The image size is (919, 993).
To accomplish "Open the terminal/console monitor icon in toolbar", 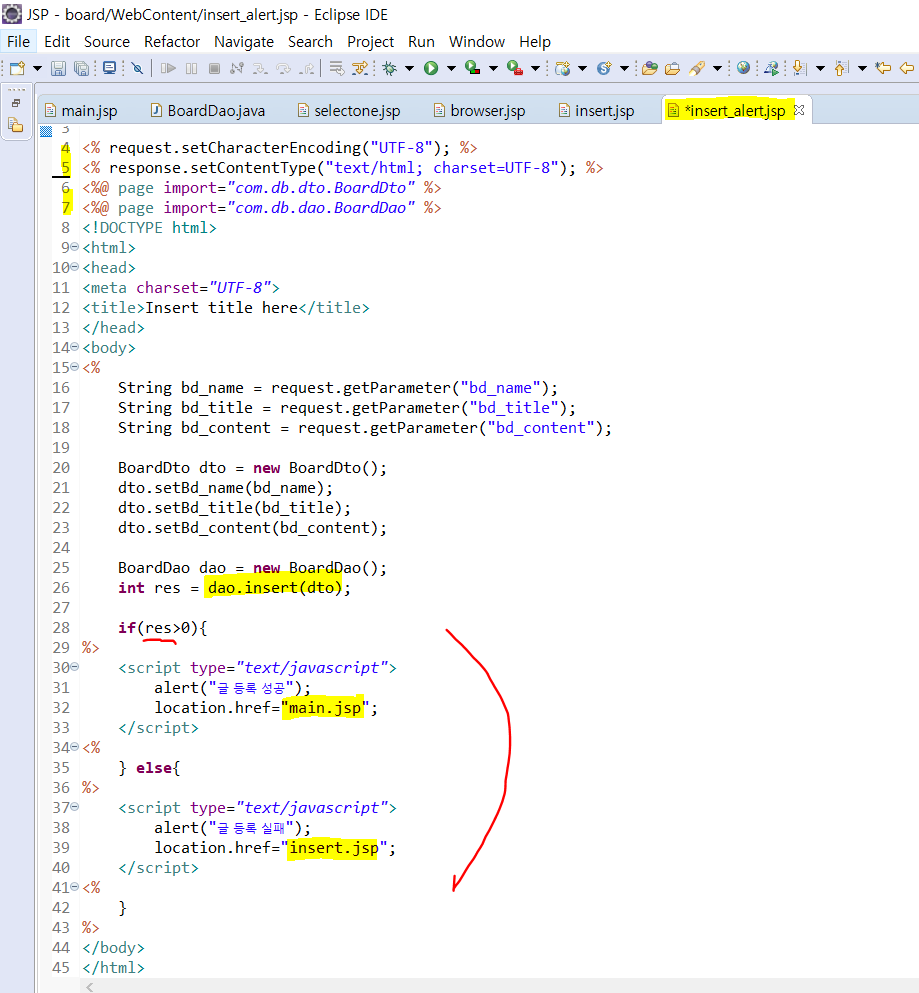I will [110, 68].
